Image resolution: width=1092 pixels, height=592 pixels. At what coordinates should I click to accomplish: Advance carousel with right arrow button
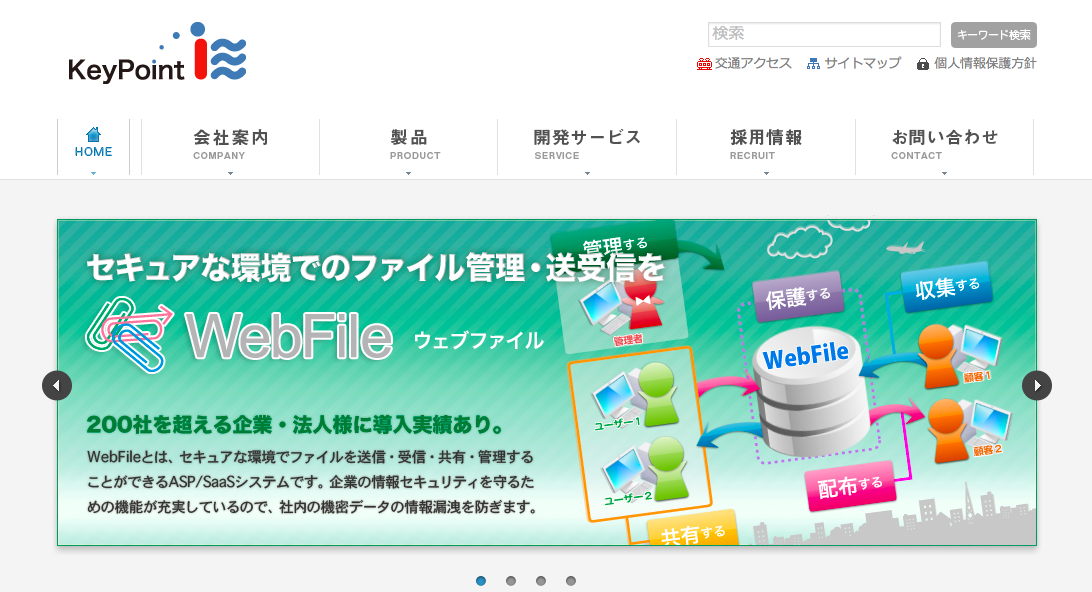1037,385
